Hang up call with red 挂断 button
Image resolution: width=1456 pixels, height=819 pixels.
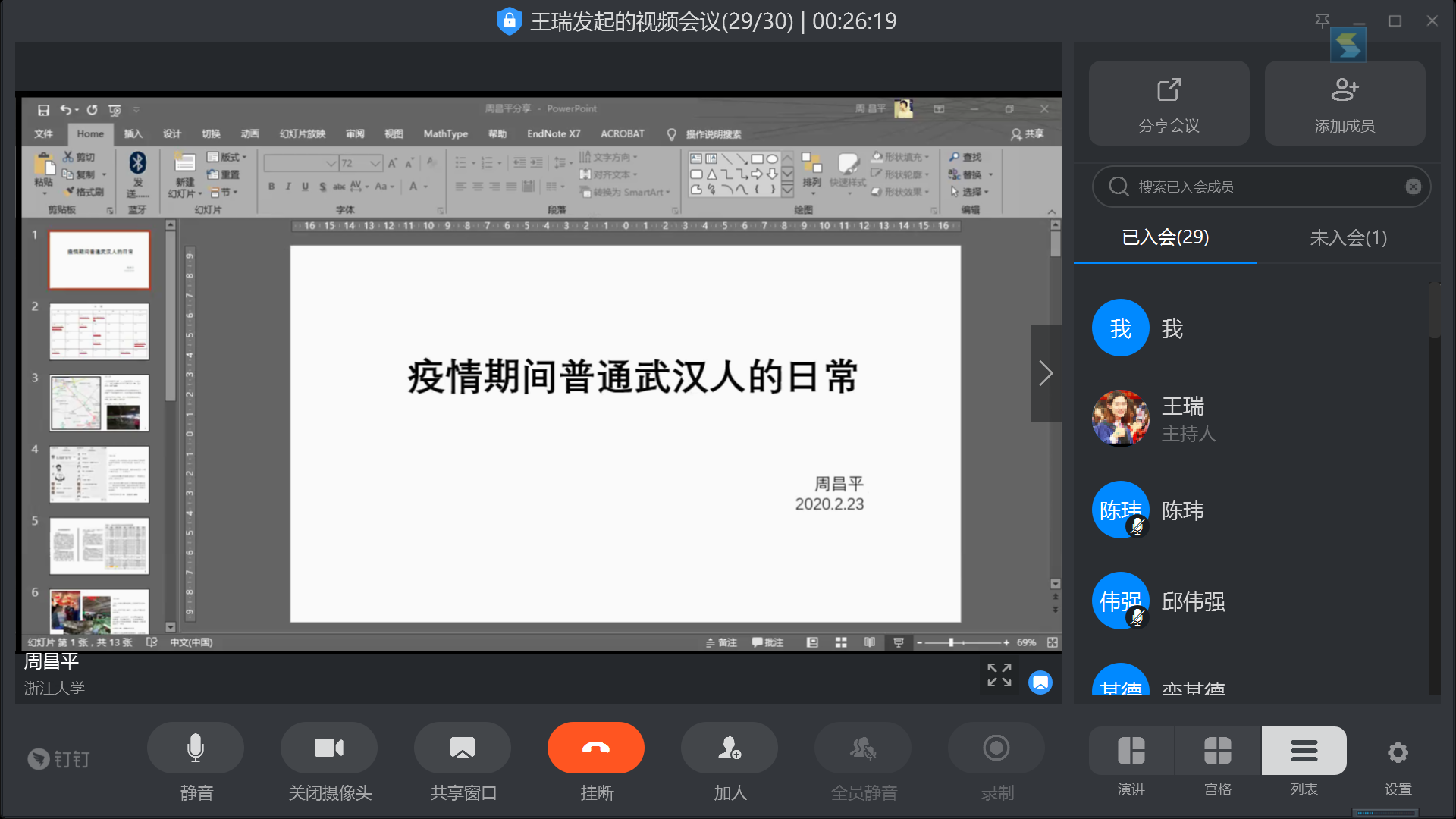pos(596,748)
